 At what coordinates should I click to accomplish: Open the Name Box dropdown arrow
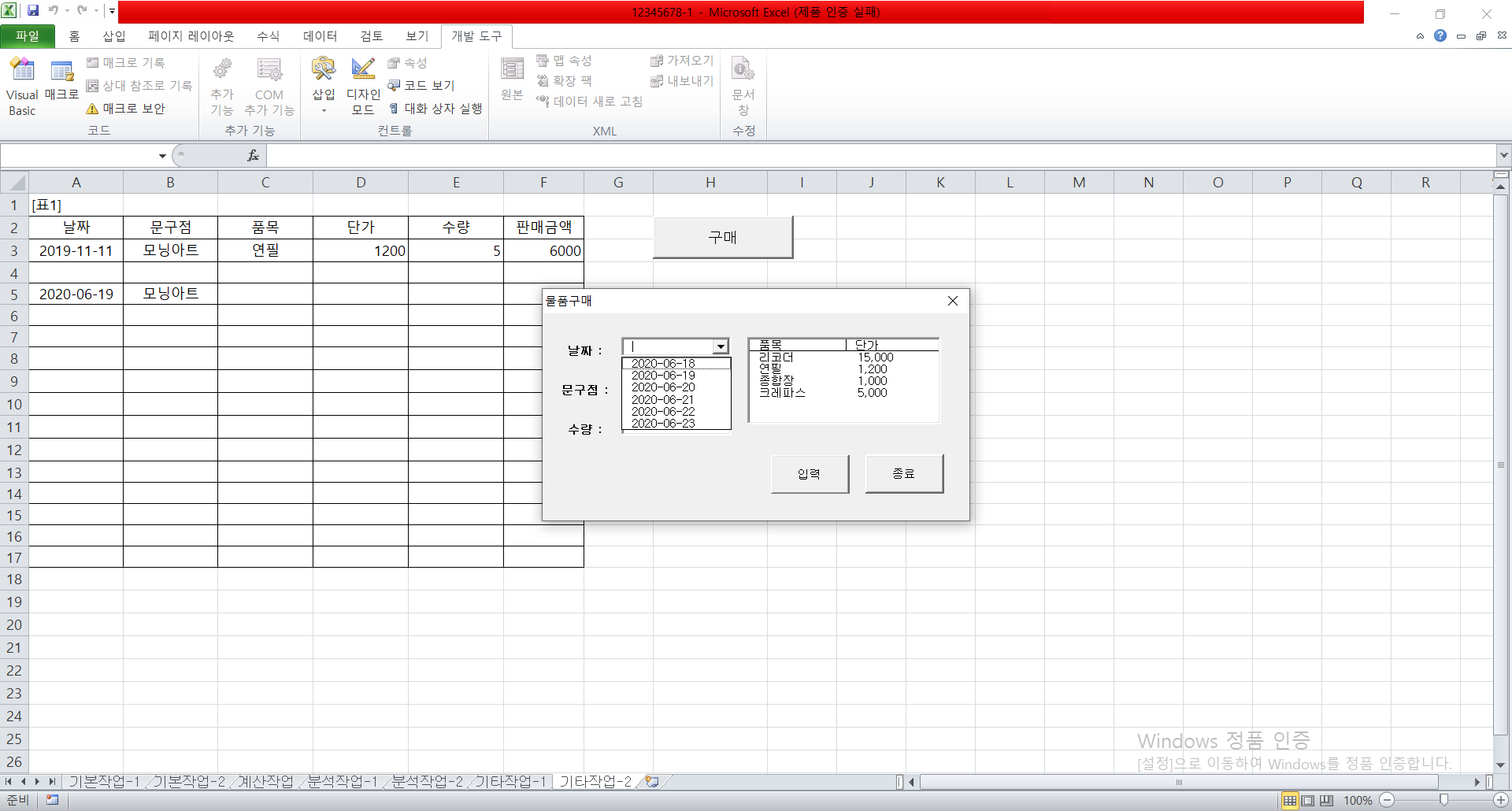[162, 156]
